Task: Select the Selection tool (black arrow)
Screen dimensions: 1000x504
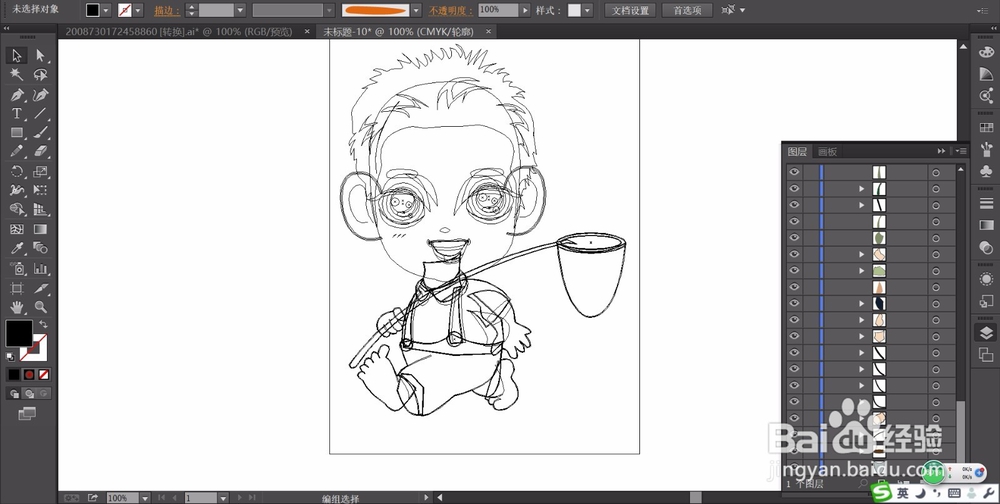Action: (x=17, y=56)
